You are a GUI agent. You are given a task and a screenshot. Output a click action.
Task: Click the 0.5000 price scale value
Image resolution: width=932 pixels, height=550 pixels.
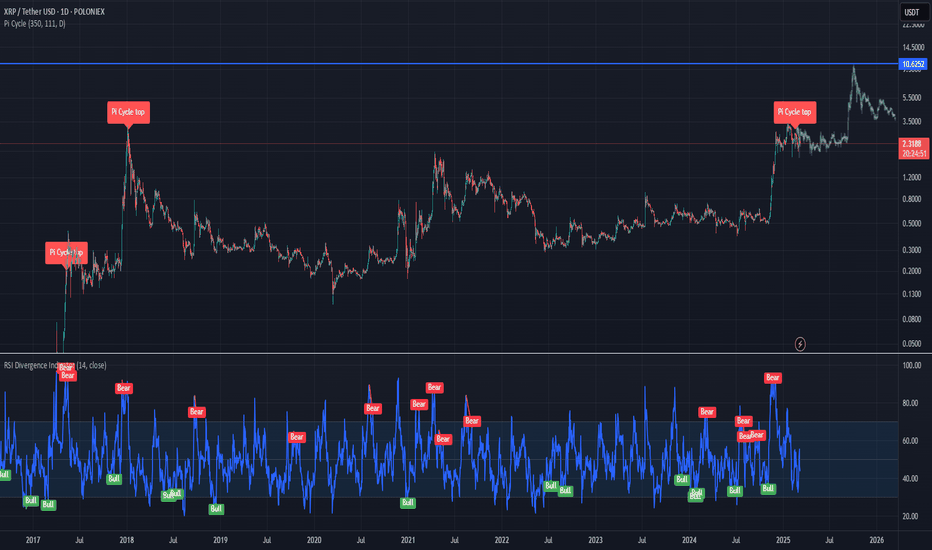tap(913, 224)
